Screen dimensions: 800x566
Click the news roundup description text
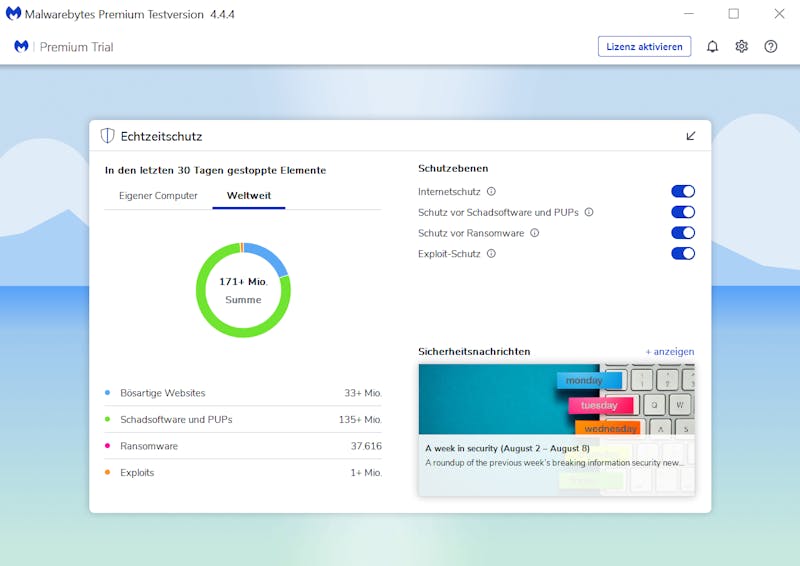(x=555, y=463)
